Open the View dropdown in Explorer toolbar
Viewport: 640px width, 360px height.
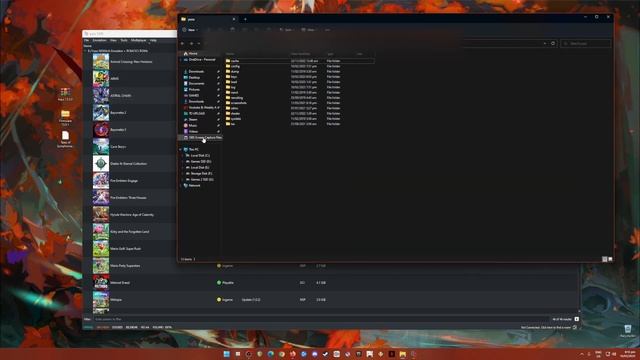point(309,30)
